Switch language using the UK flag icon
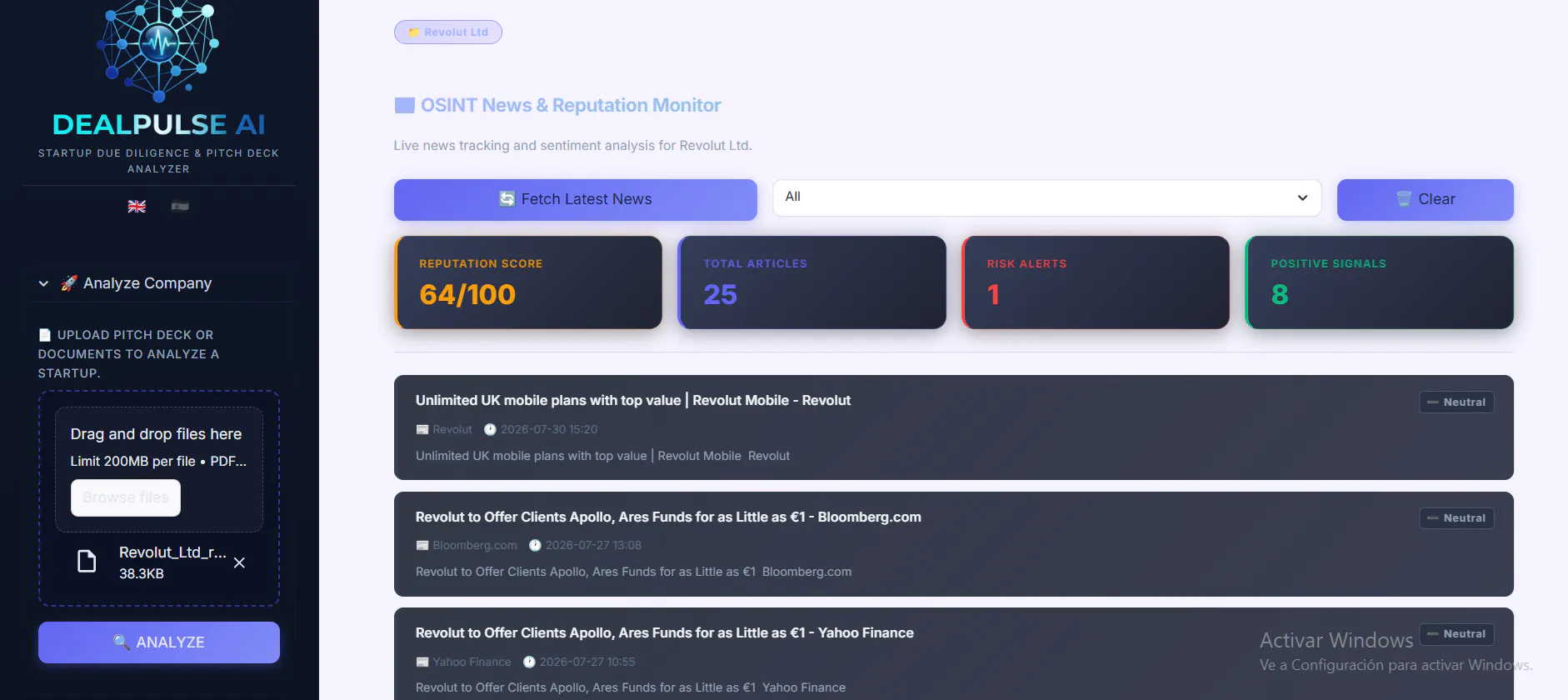The width and height of the screenshot is (1568, 700). click(137, 207)
